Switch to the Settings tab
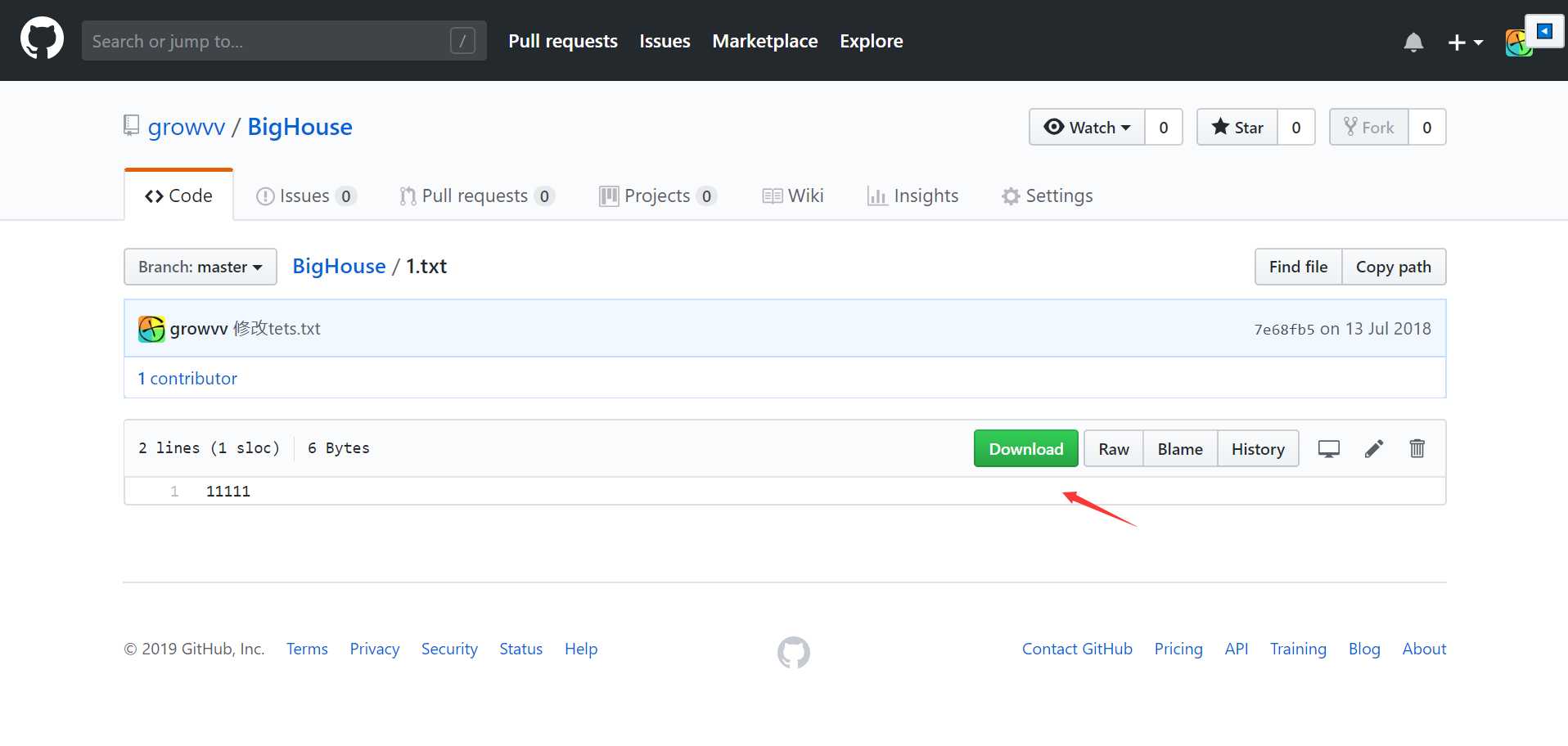 (x=1048, y=195)
